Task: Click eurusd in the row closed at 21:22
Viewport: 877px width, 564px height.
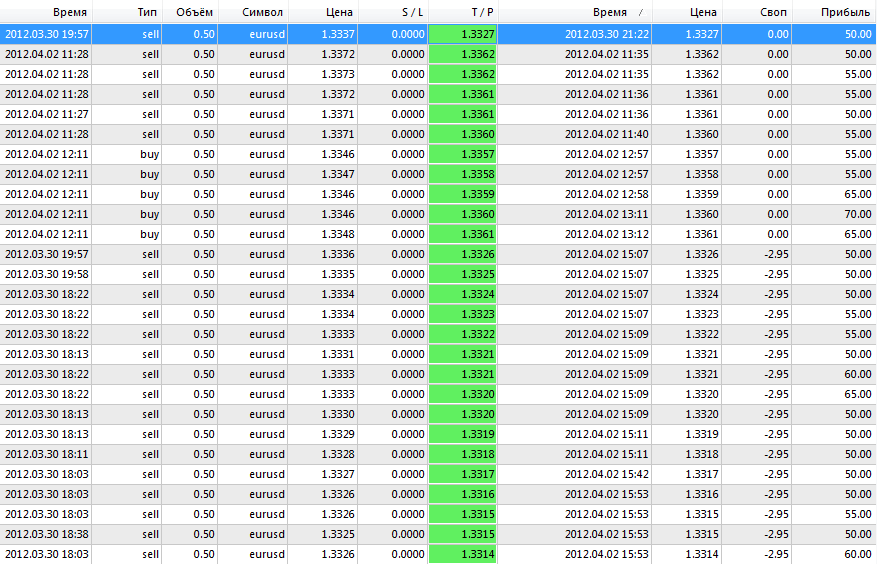Action: click(267, 34)
